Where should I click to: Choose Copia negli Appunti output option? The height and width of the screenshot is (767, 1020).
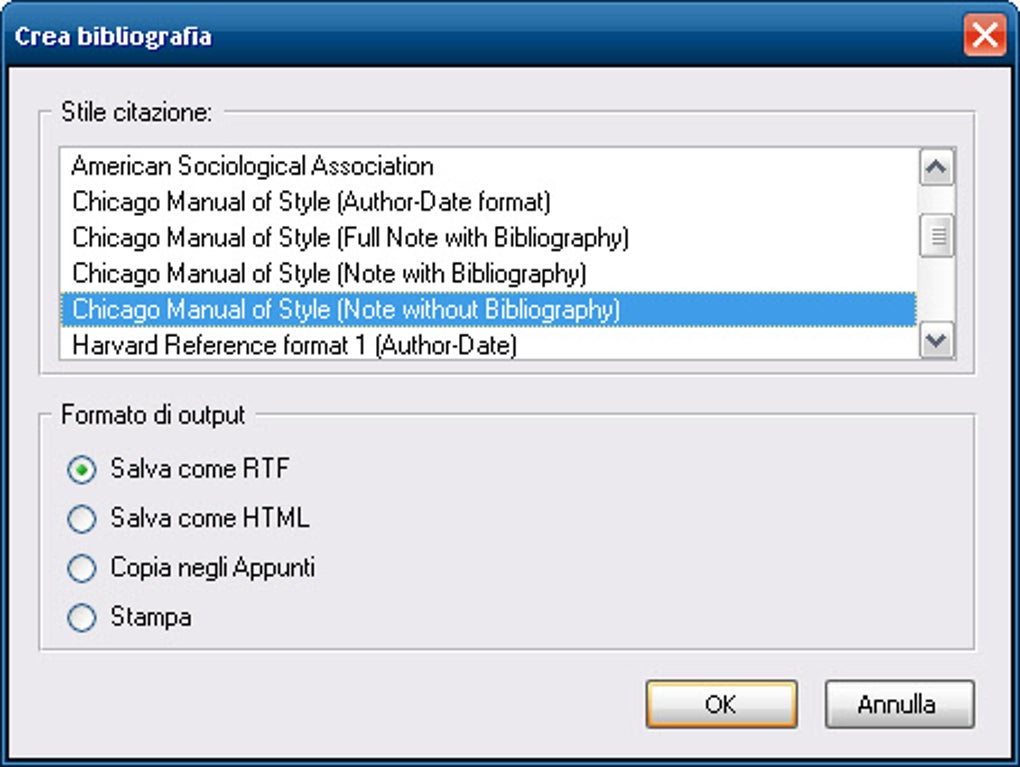(x=82, y=569)
